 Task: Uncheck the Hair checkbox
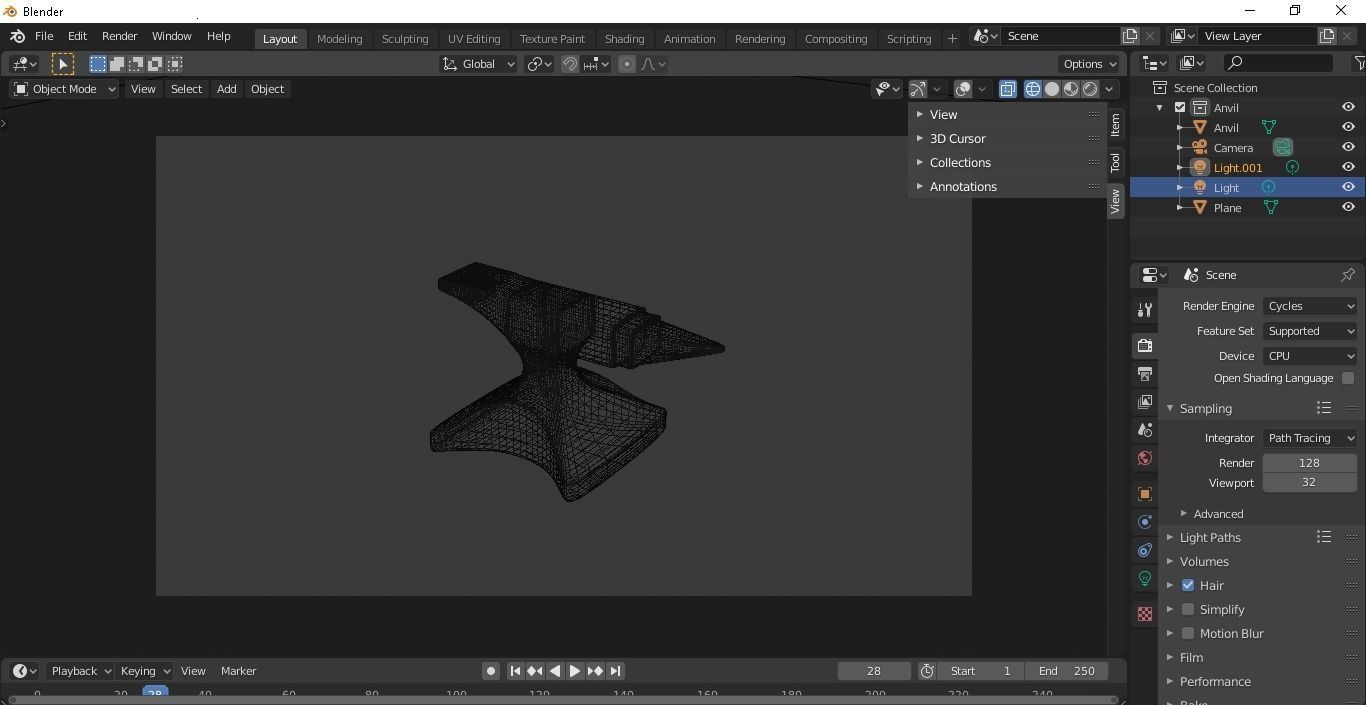[1188, 585]
